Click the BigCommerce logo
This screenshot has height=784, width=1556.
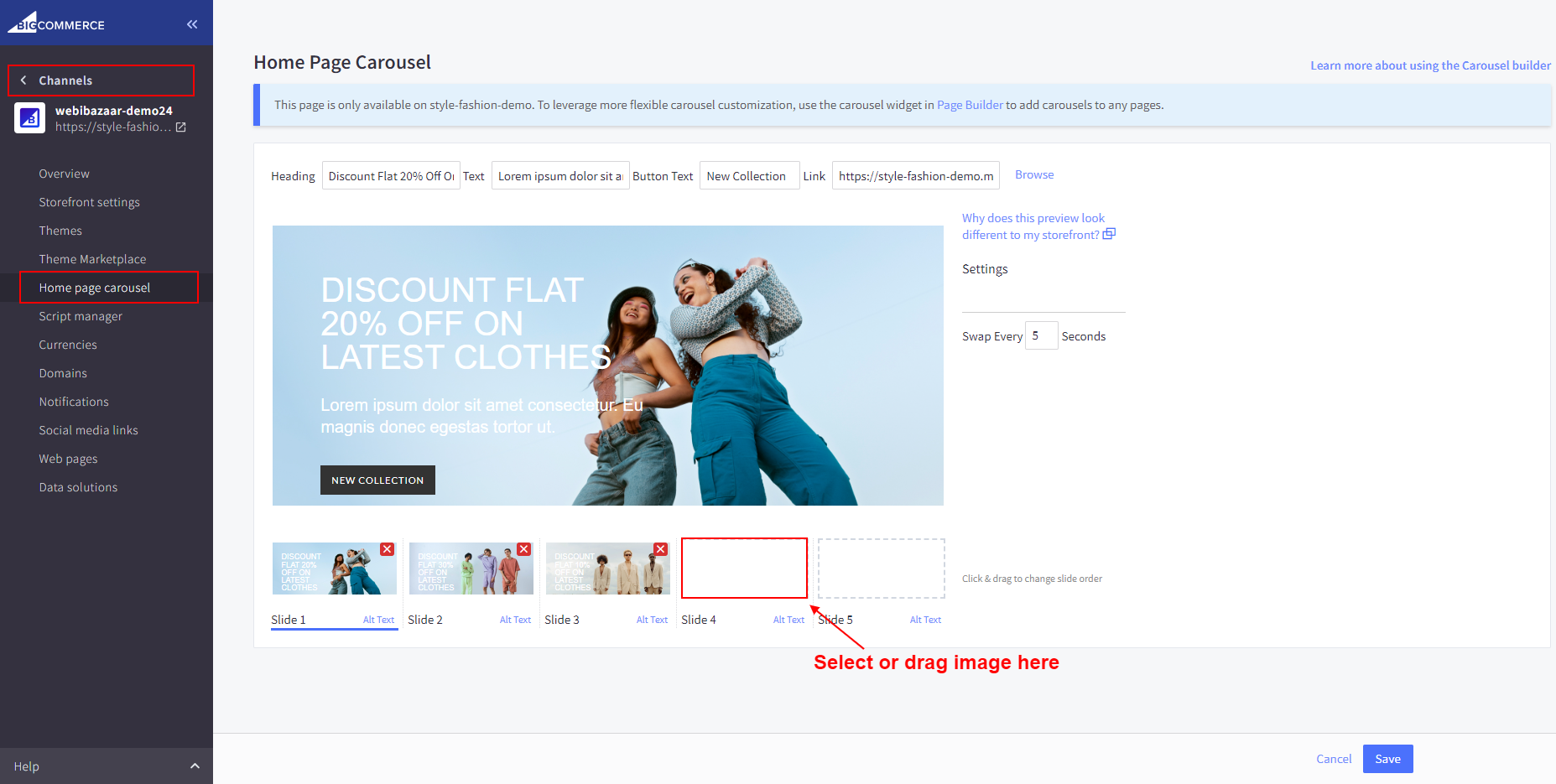57,23
